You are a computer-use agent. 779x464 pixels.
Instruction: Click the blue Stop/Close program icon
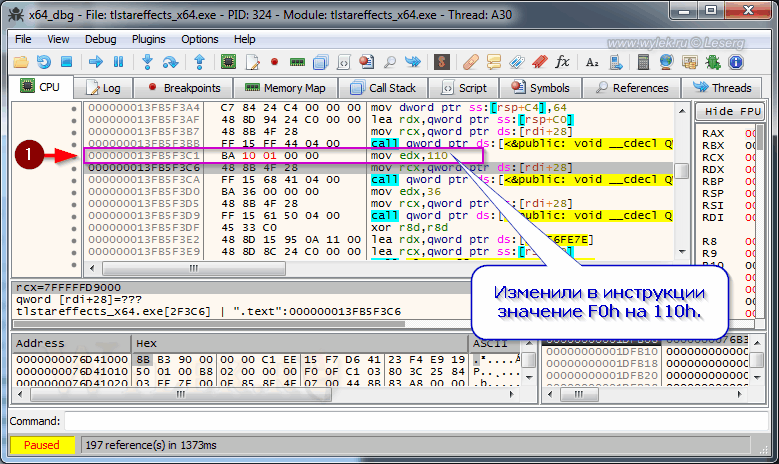[x=67, y=62]
